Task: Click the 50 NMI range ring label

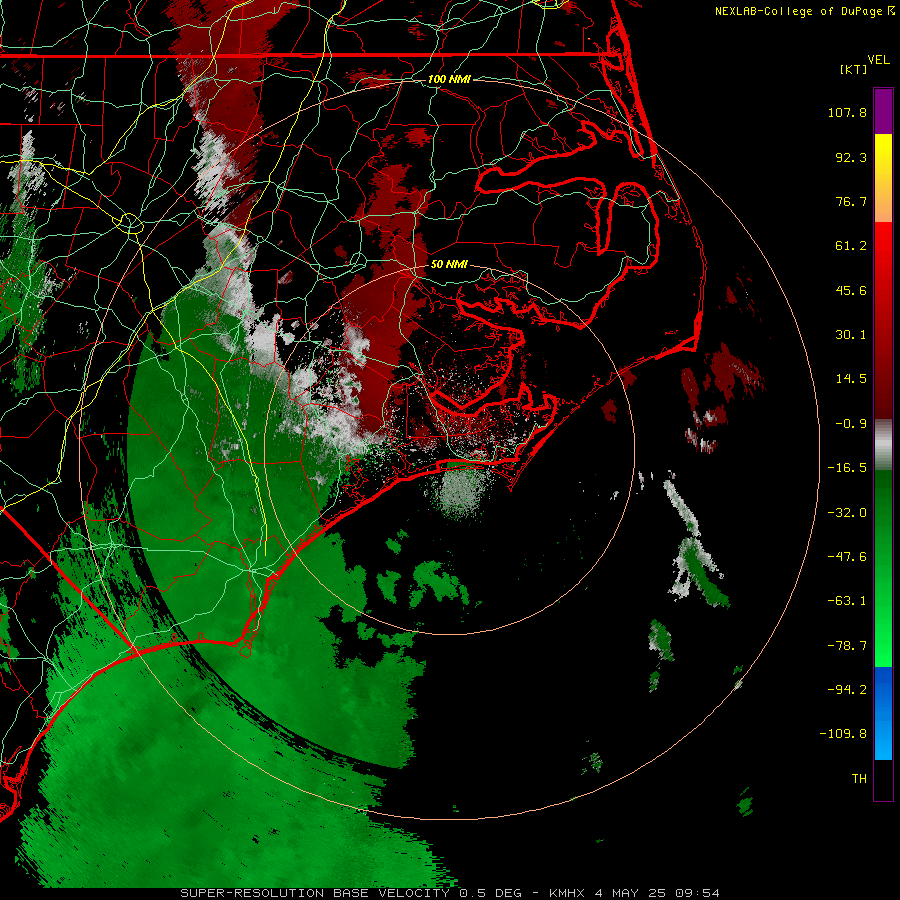Action: tap(449, 265)
